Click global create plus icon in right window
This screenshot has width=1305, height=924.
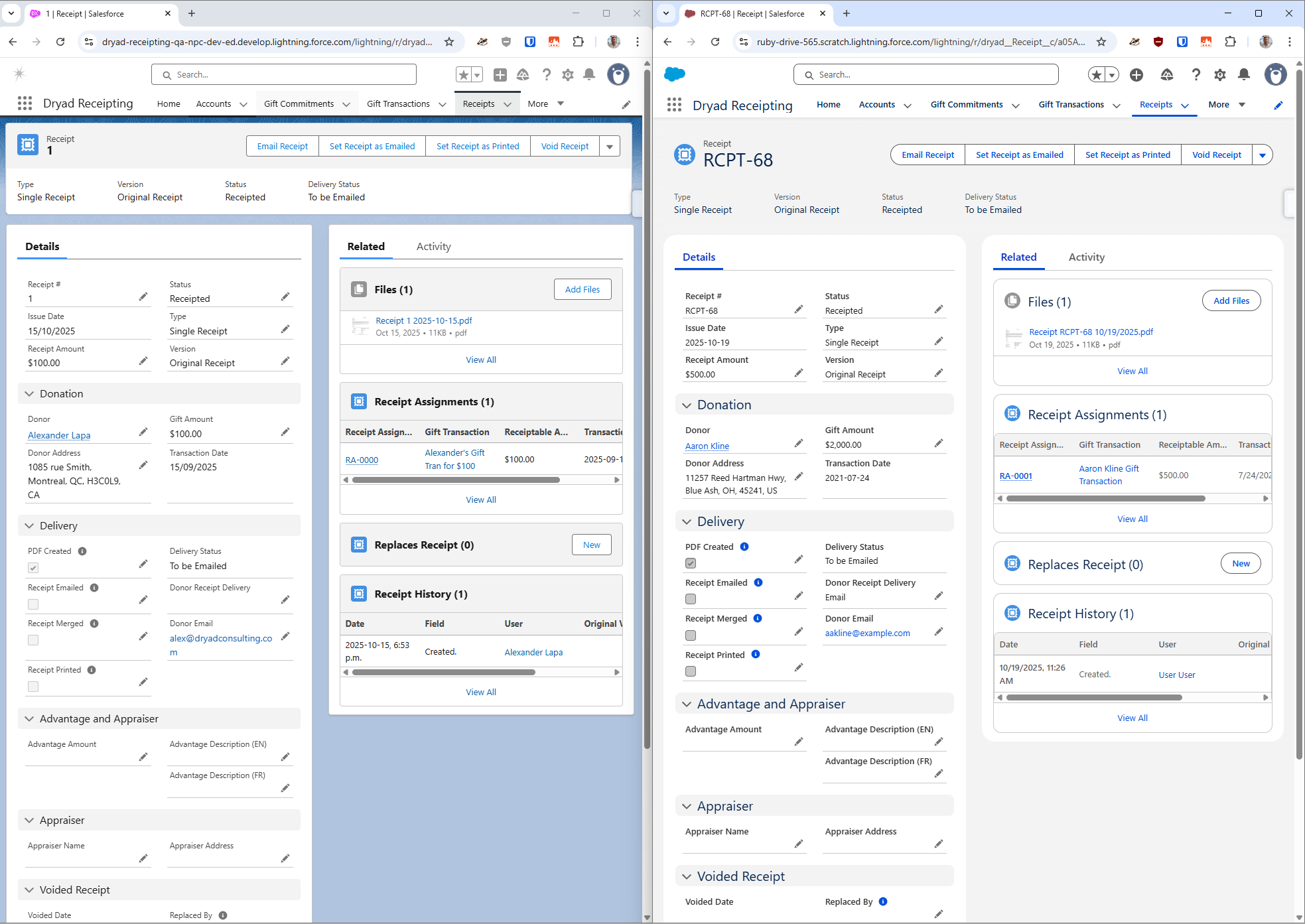[1136, 75]
